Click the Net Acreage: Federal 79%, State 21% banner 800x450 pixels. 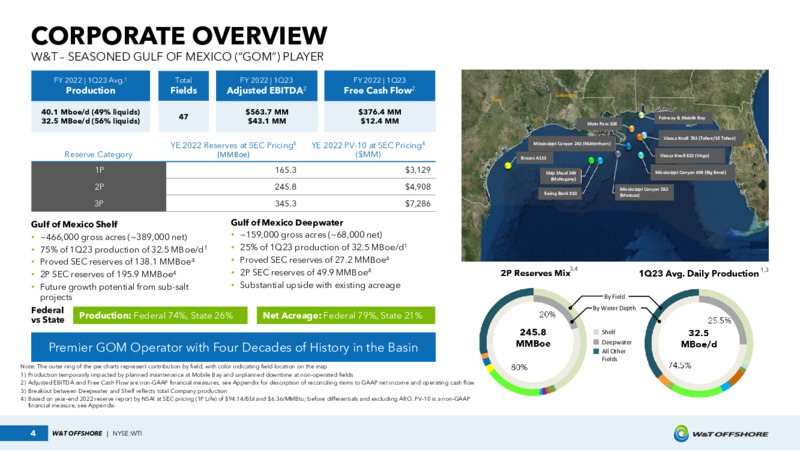click(x=346, y=315)
